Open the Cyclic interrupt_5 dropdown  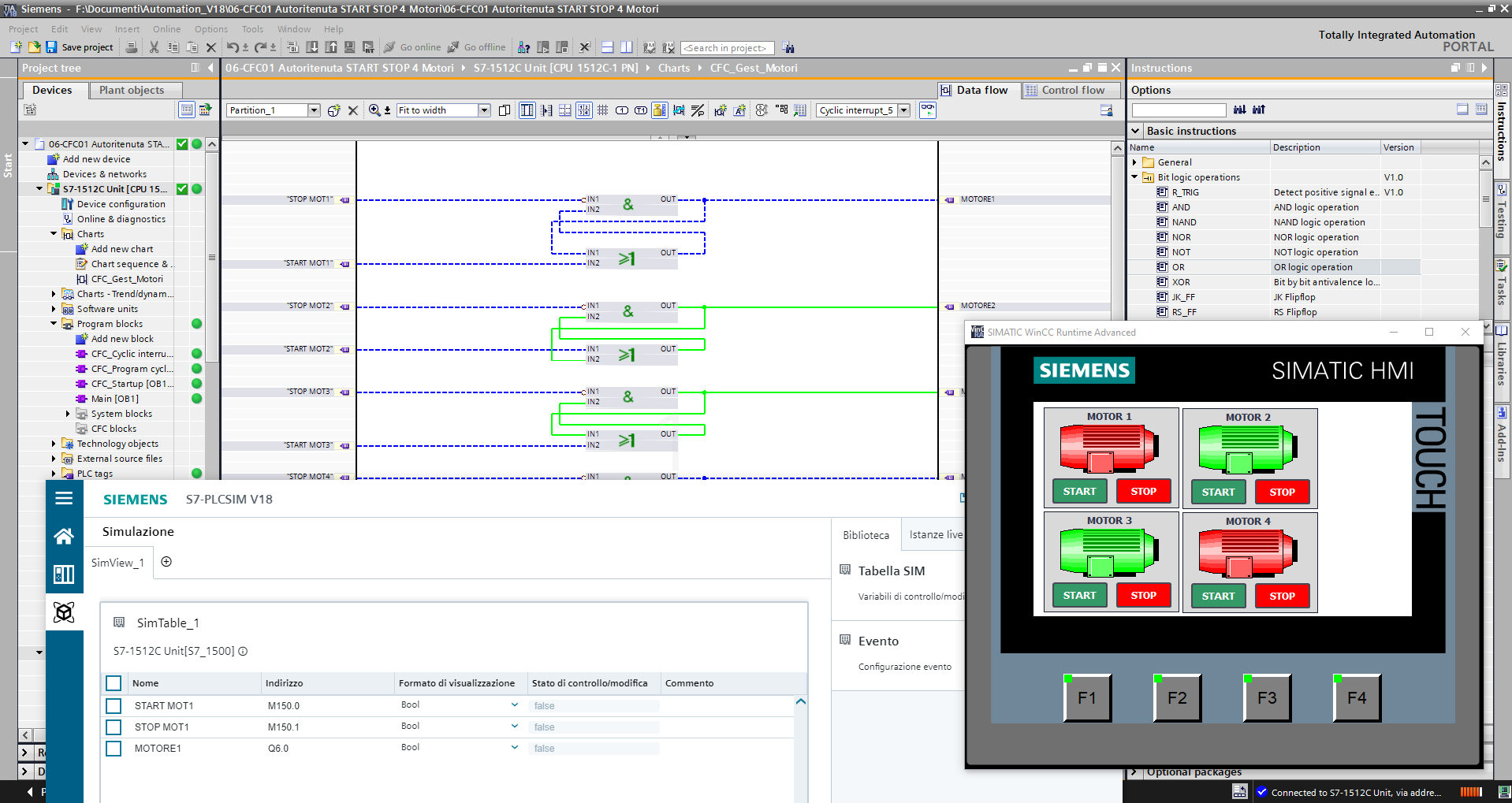[903, 110]
